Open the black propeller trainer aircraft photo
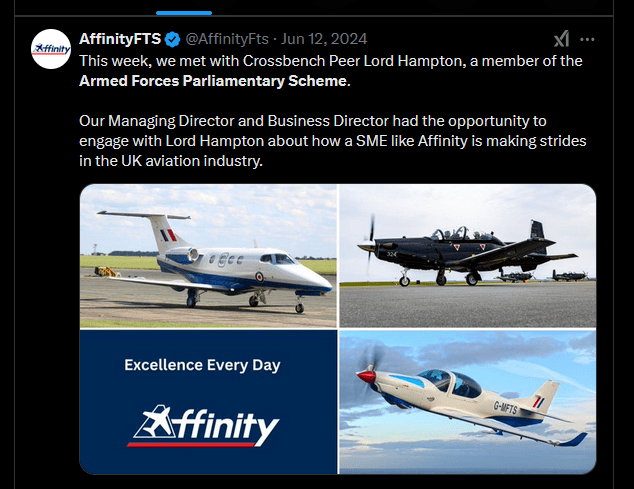The height and width of the screenshot is (489, 634). [467, 256]
